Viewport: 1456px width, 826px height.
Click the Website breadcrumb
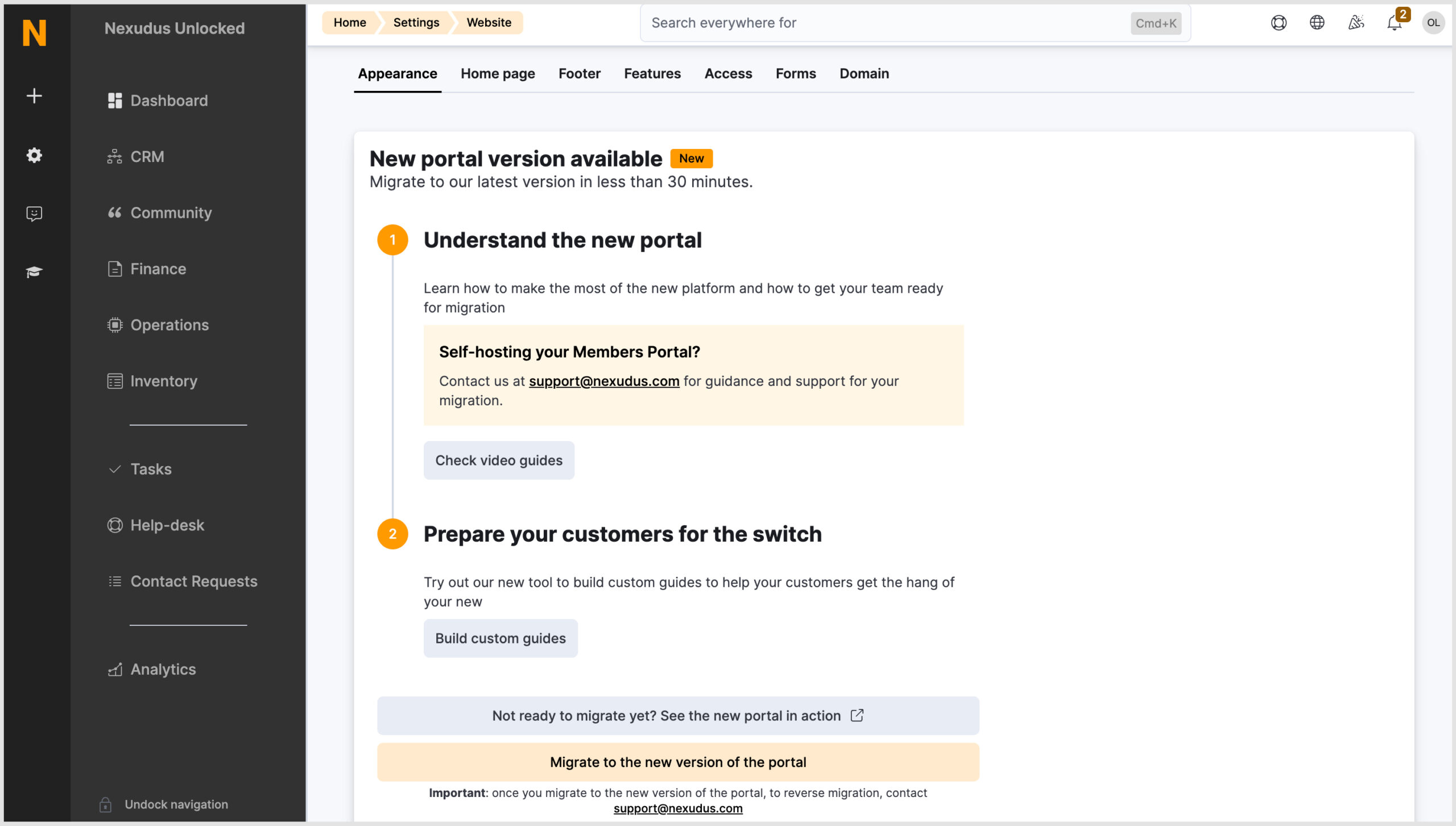click(489, 22)
